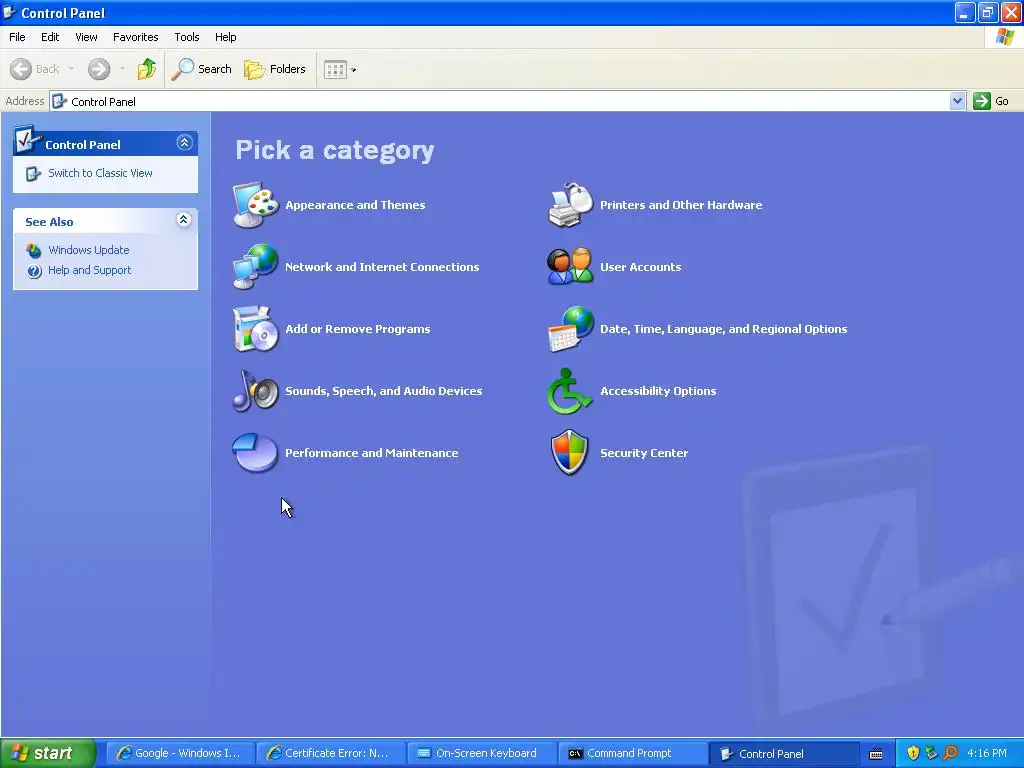This screenshot has height=768, width=1024.
Task: Click the Go button next to address bar
Action: pos(991,101)
